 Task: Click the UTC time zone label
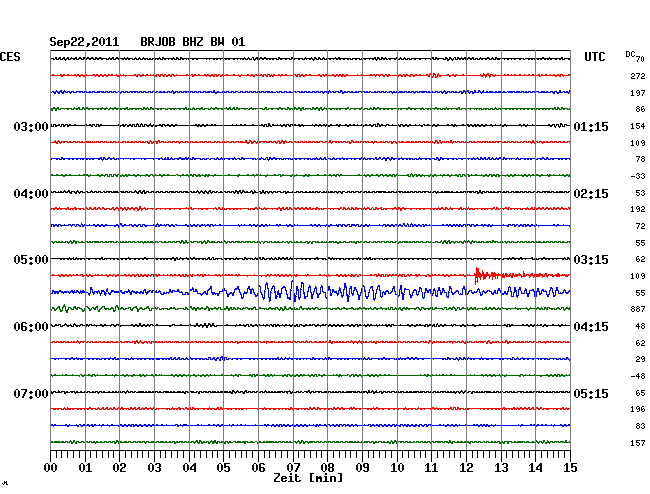pos(594,57)
